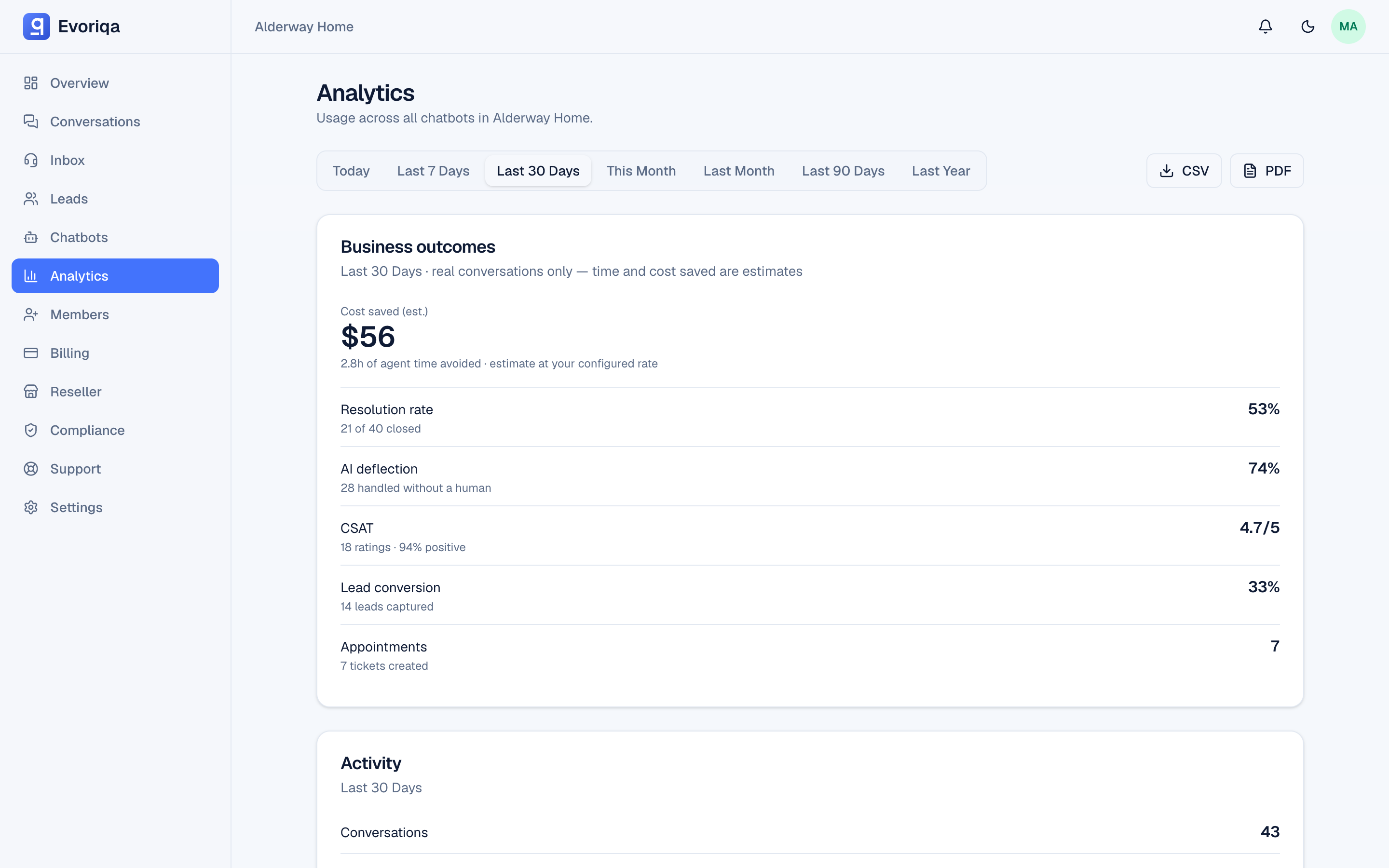Viewport: 1389px width, 868px height.
Task: Open Support label in sidebar
Action: tap(75, 468)
